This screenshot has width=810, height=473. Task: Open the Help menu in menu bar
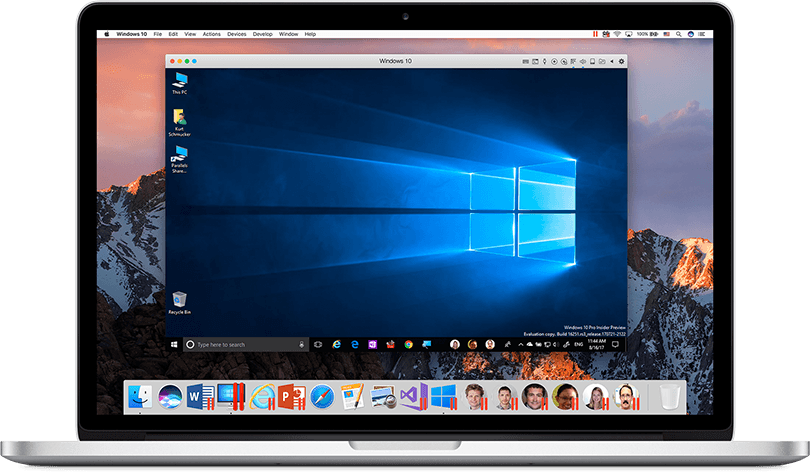click(310, 34)
